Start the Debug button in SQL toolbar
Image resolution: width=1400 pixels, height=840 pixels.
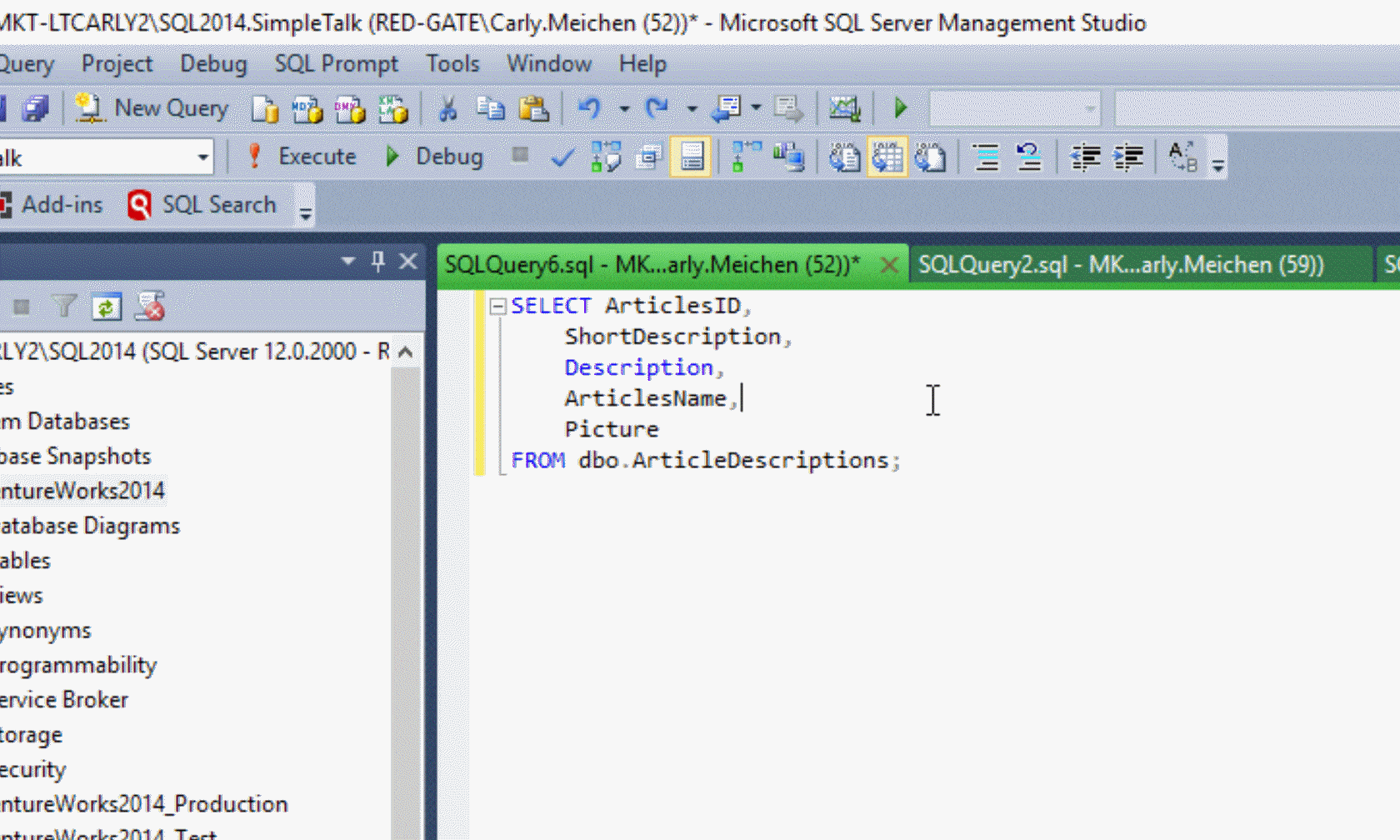coord(434,157)
